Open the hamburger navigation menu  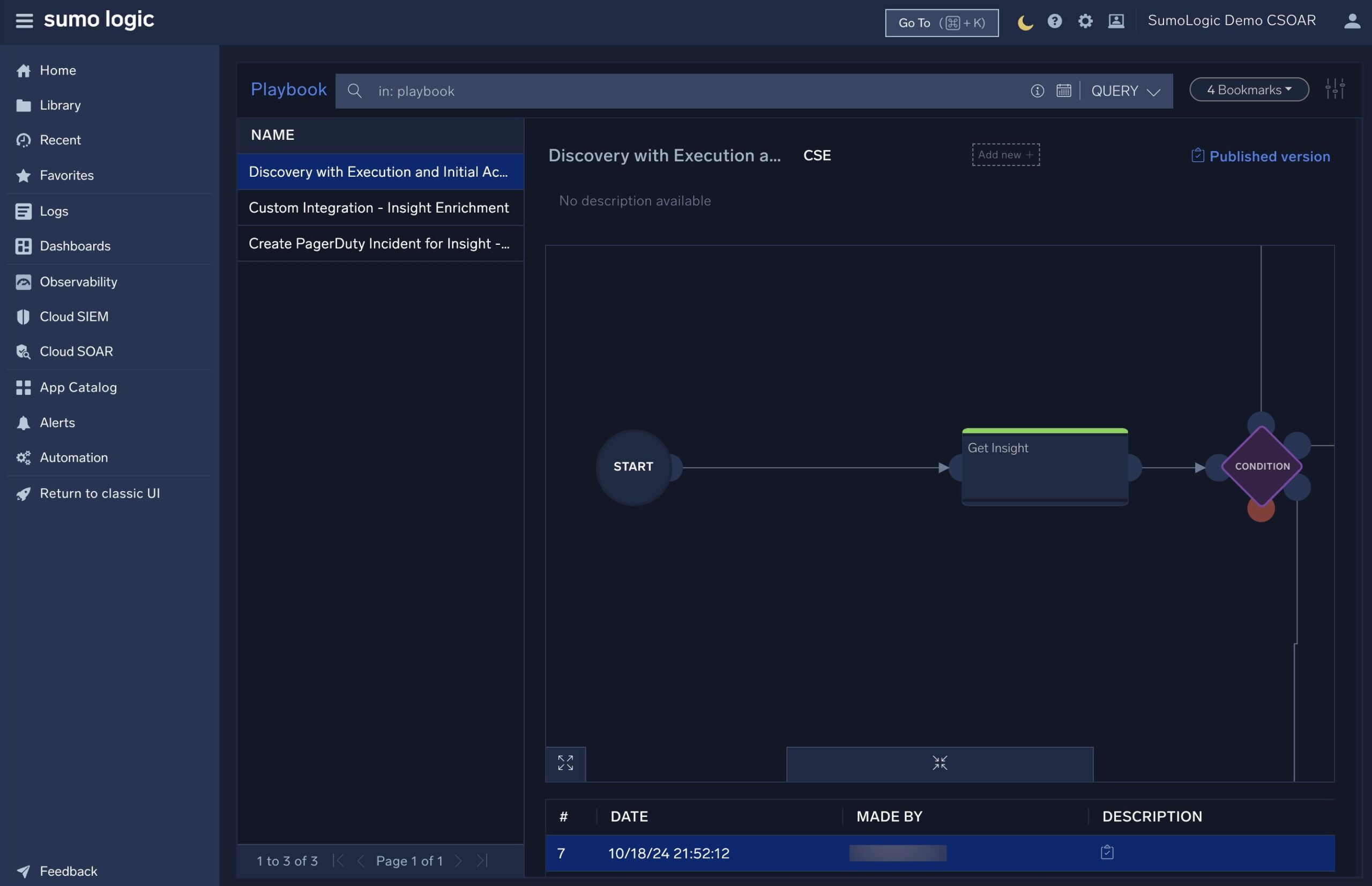click(x=24, y=21)
